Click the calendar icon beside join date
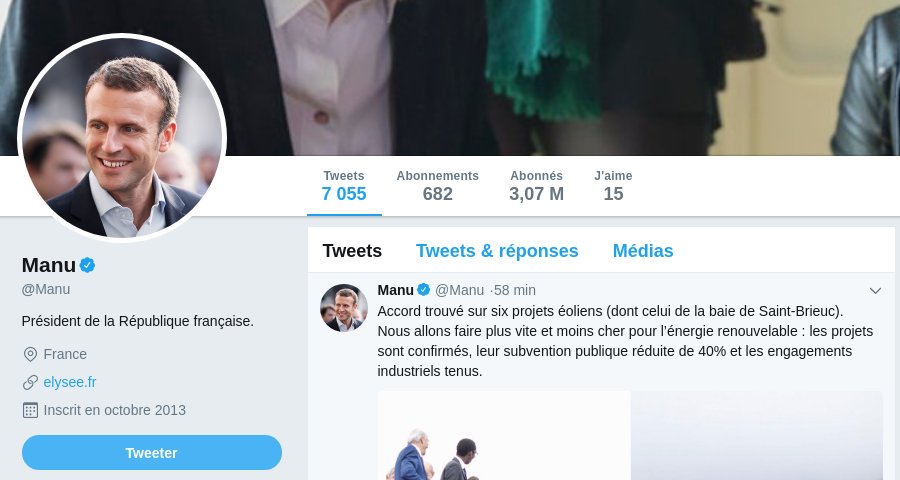Image resolution: width=900 pixels, height=480 pixels. [30, 410]
